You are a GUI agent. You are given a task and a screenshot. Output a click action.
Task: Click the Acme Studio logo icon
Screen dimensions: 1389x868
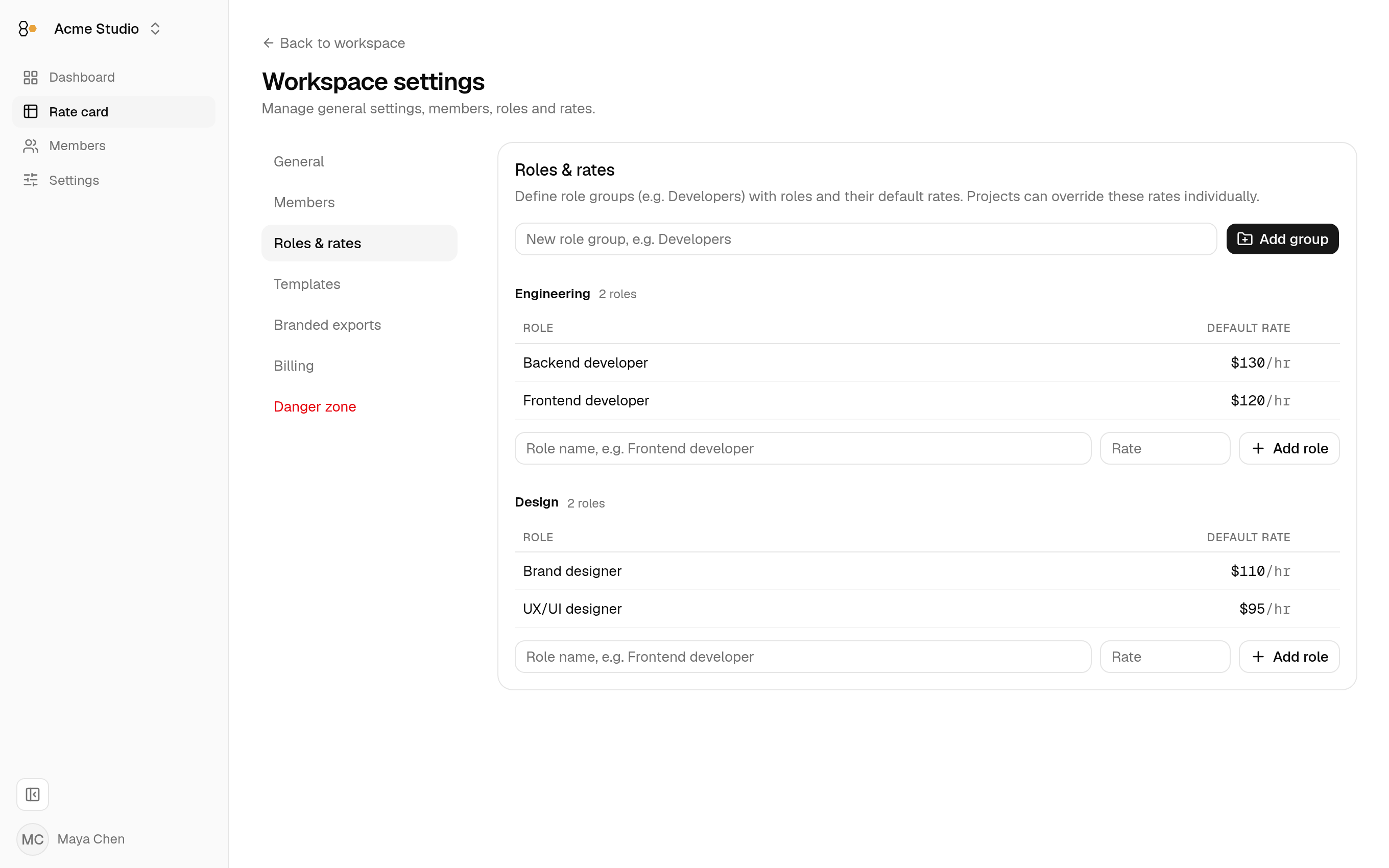coord(28,29)
